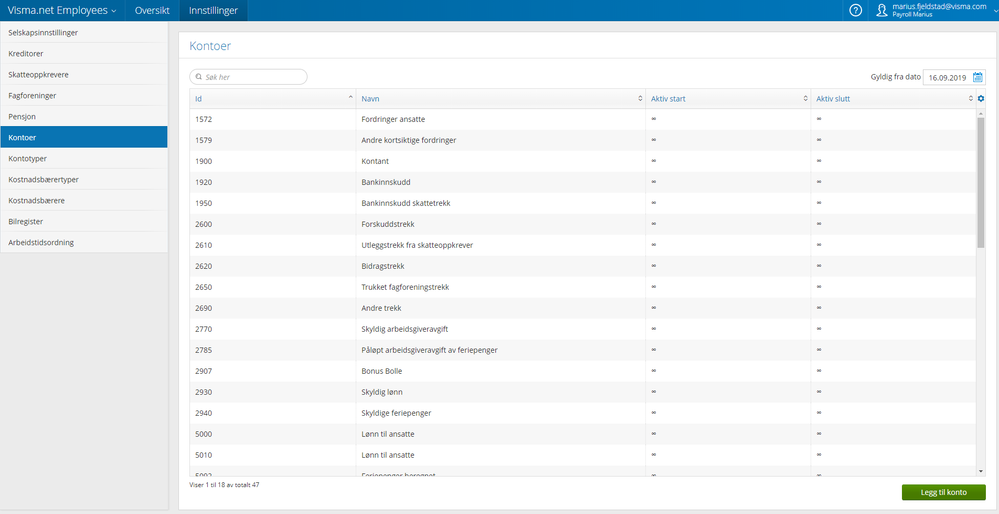Sort by Aktiv start column arrows
The image size is (999, 514).
(805, 99)
